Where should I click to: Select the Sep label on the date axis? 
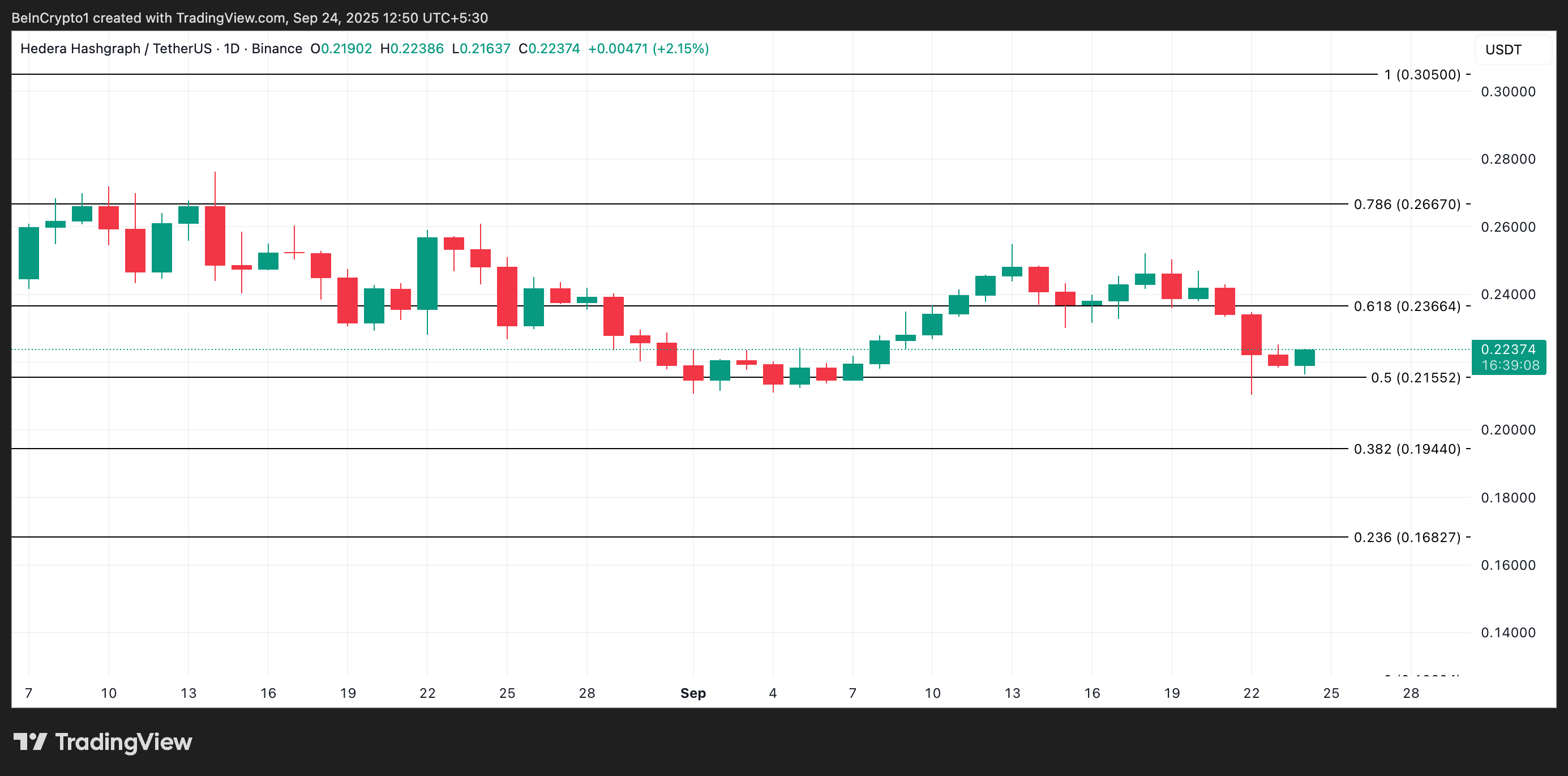[693, 693]
